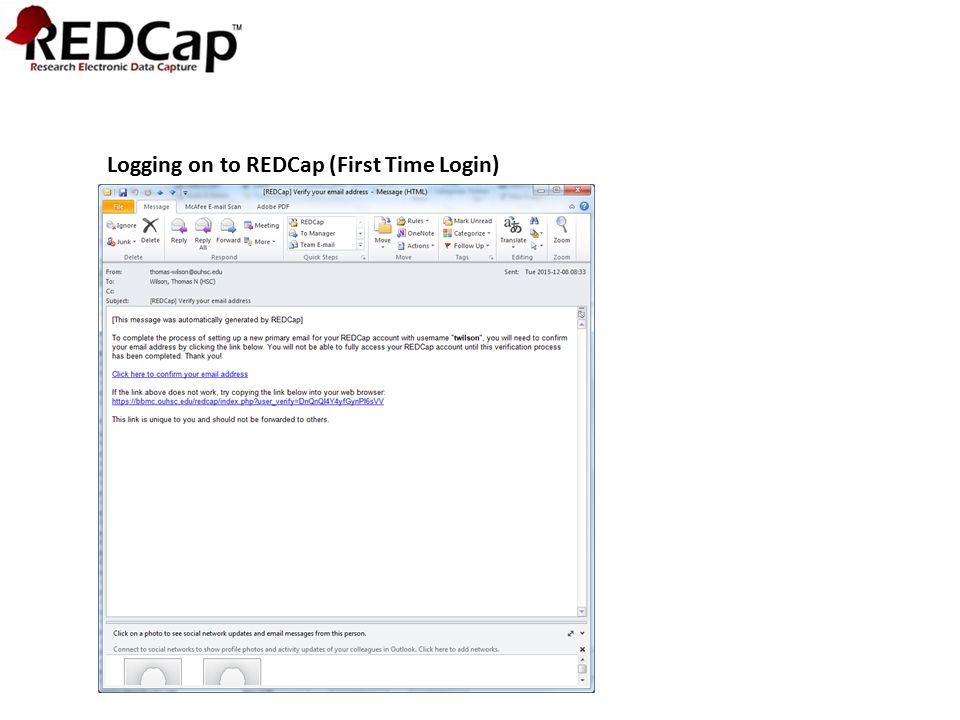
Task: Click the Outlook Help question mark icon
Action: (x=584, y=206)
